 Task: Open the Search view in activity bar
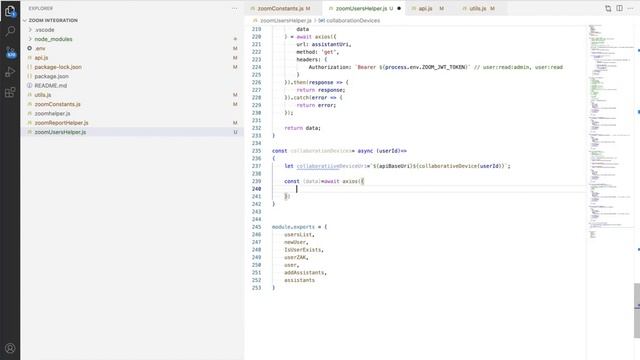10,31
